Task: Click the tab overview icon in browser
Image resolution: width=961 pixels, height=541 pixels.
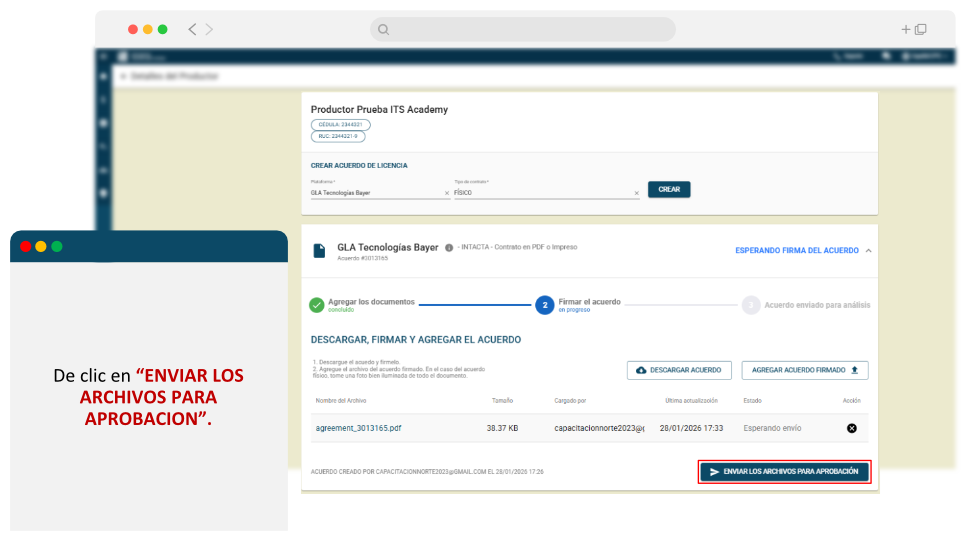Action: [921, 29]
